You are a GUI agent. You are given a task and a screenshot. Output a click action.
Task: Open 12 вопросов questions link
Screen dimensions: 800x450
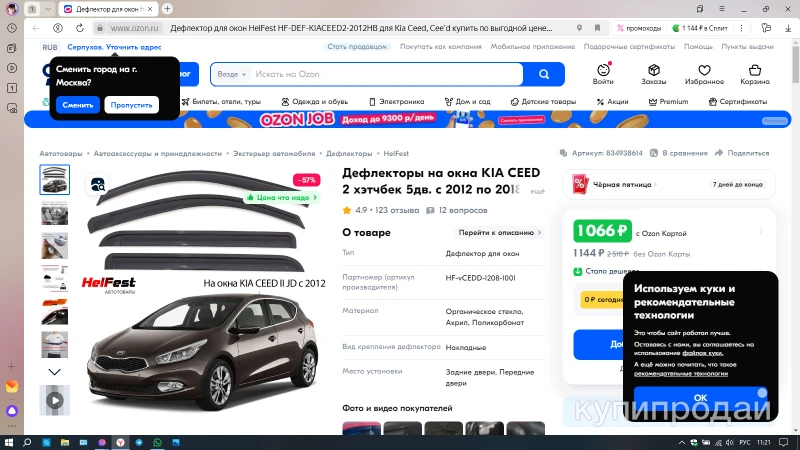(457, 210)
